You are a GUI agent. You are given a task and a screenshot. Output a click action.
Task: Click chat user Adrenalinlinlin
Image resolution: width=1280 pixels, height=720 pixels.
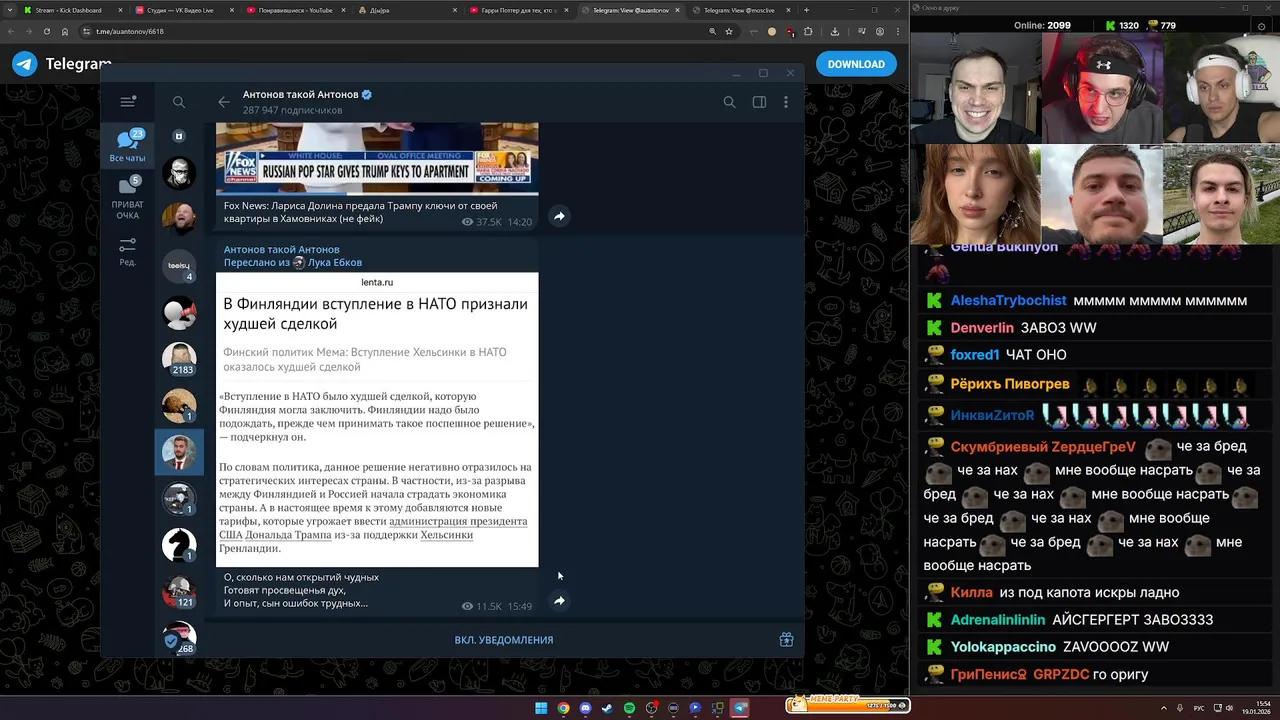point(998,620)
